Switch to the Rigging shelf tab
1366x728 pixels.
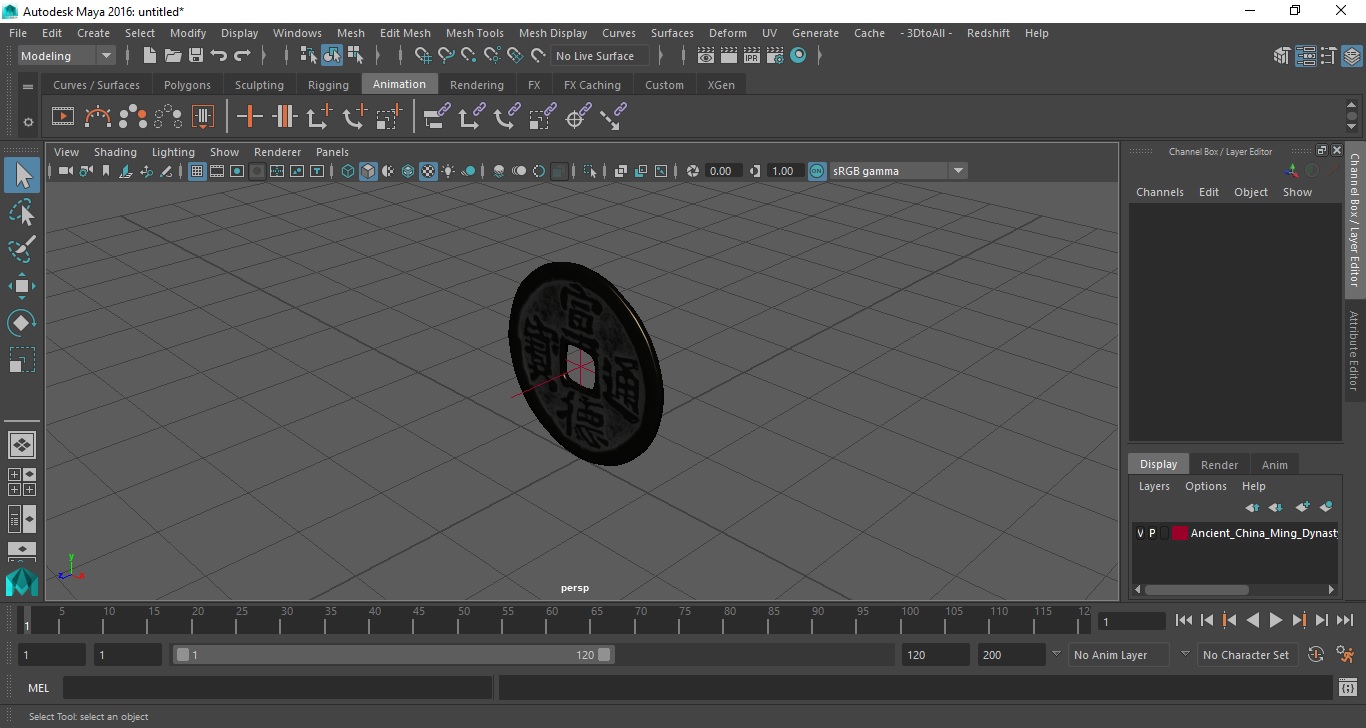click(328, 85)
